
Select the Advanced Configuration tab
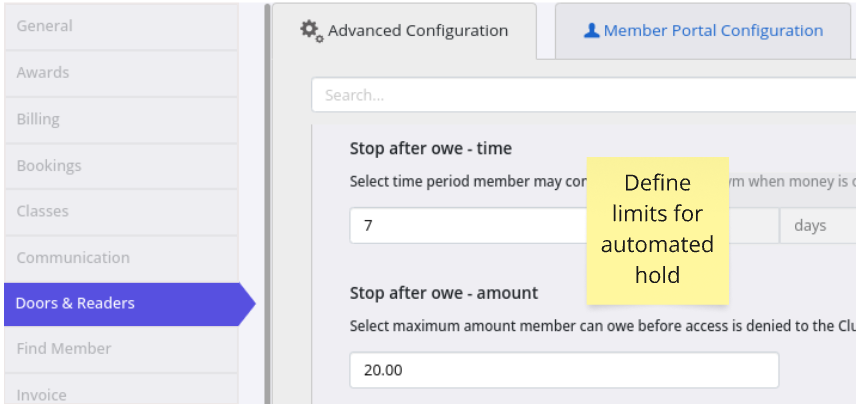405,31
